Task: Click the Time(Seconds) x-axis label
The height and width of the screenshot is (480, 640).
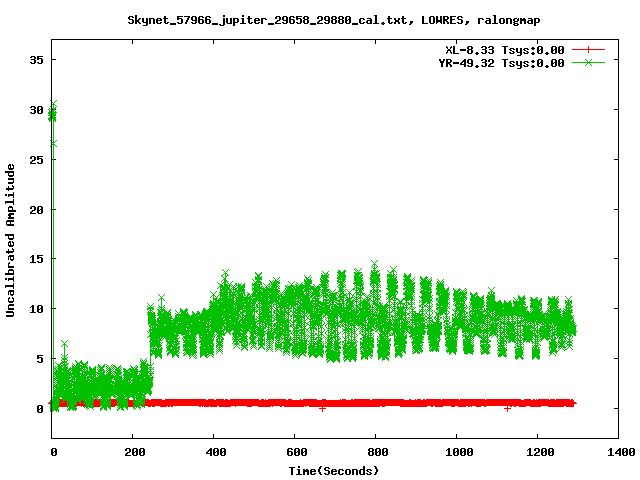Action: [x=333, y=471]
